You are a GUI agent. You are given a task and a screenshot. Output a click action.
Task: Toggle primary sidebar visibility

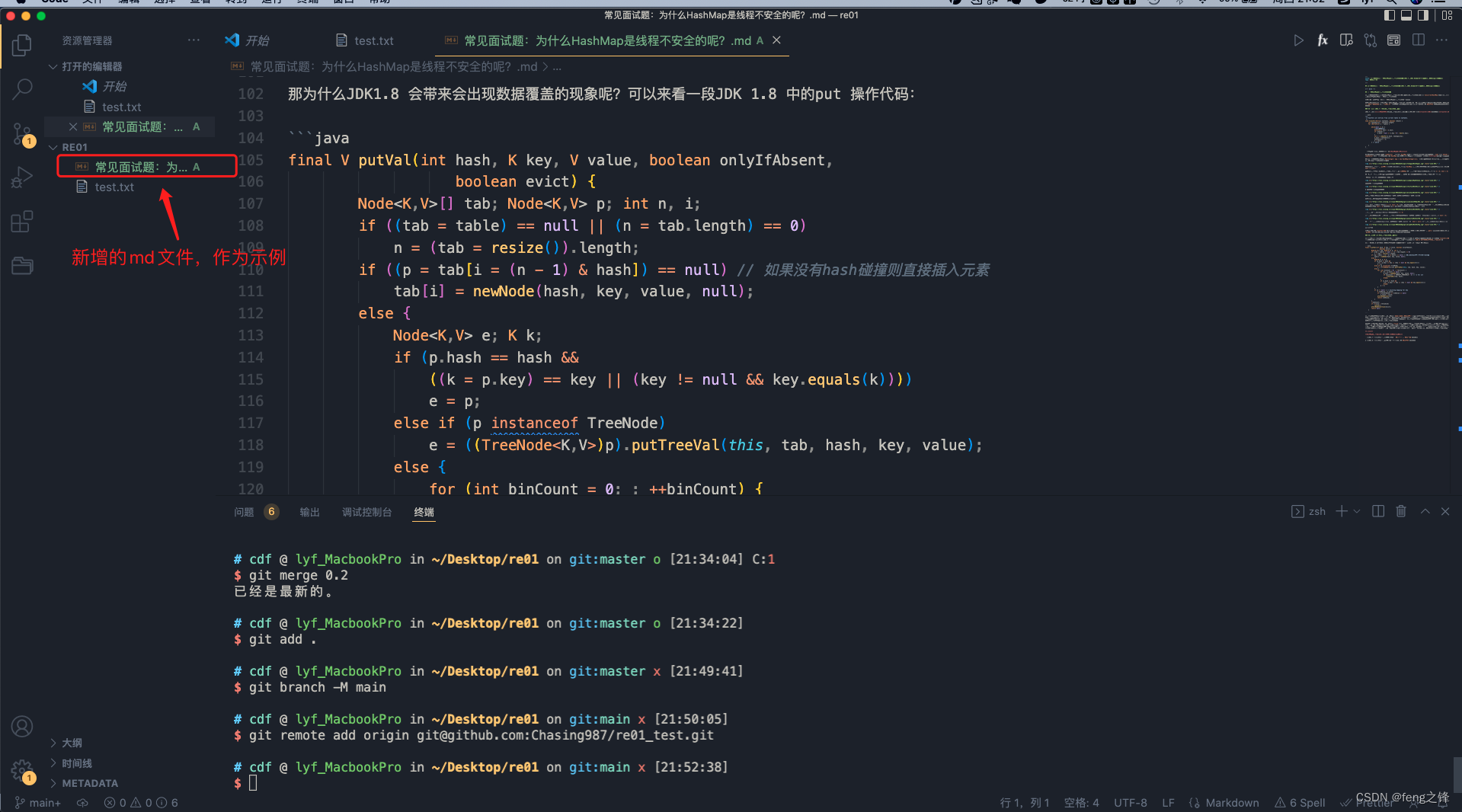1390,15
